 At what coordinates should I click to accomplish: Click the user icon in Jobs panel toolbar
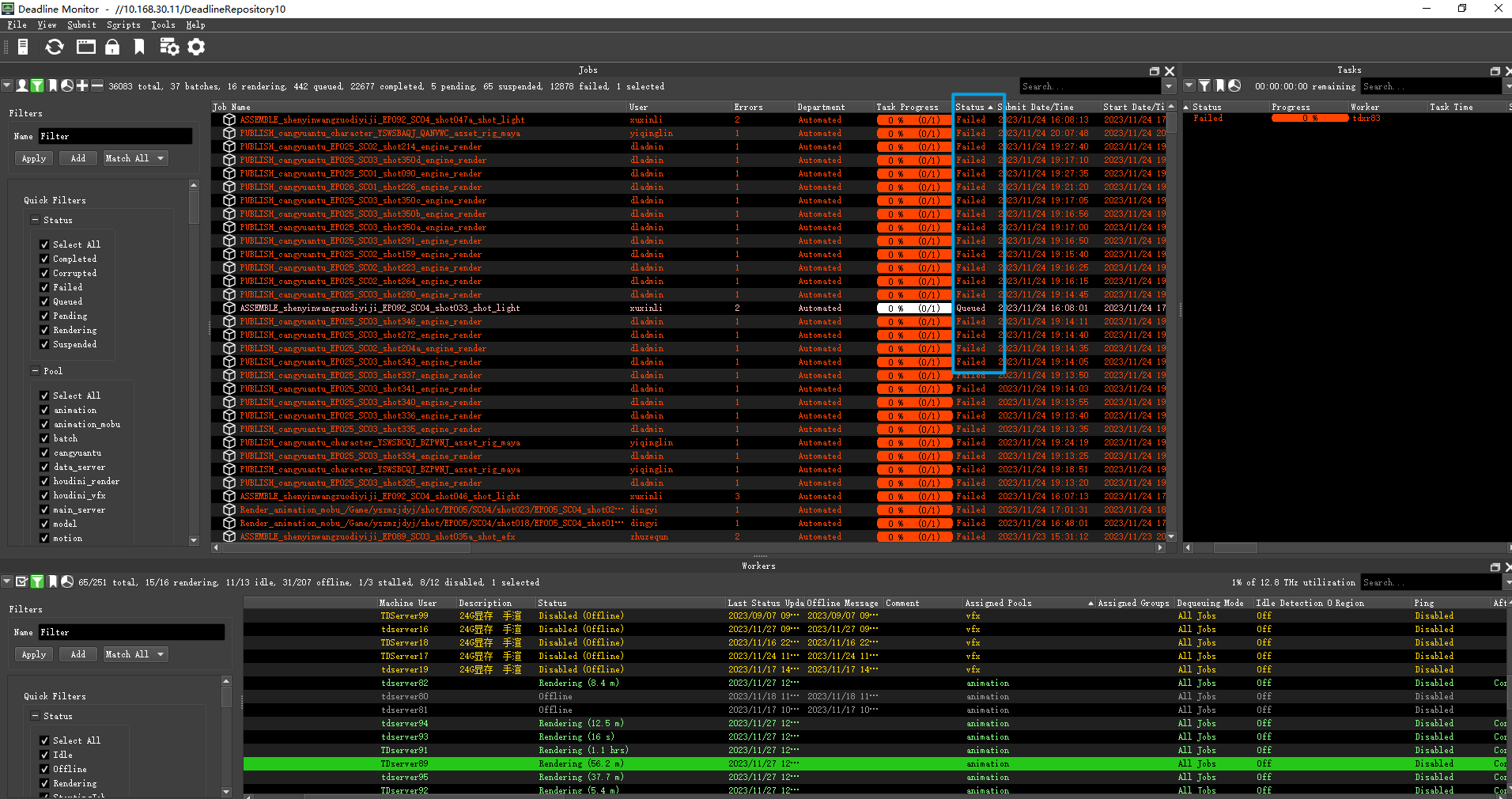22,86
